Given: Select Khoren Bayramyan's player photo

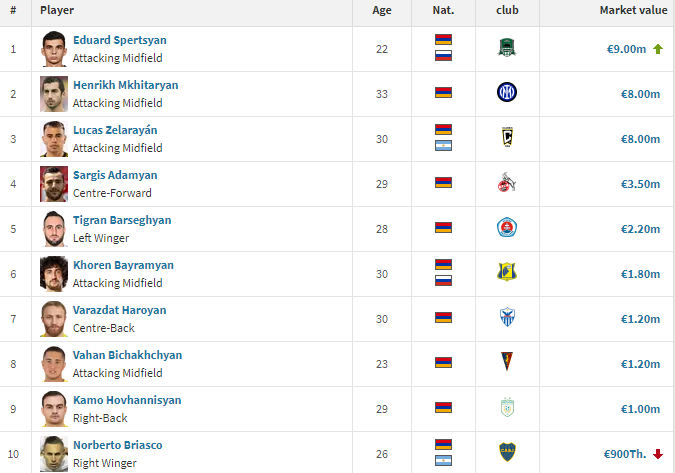Looking at the screenshot, I should (54, 273).
